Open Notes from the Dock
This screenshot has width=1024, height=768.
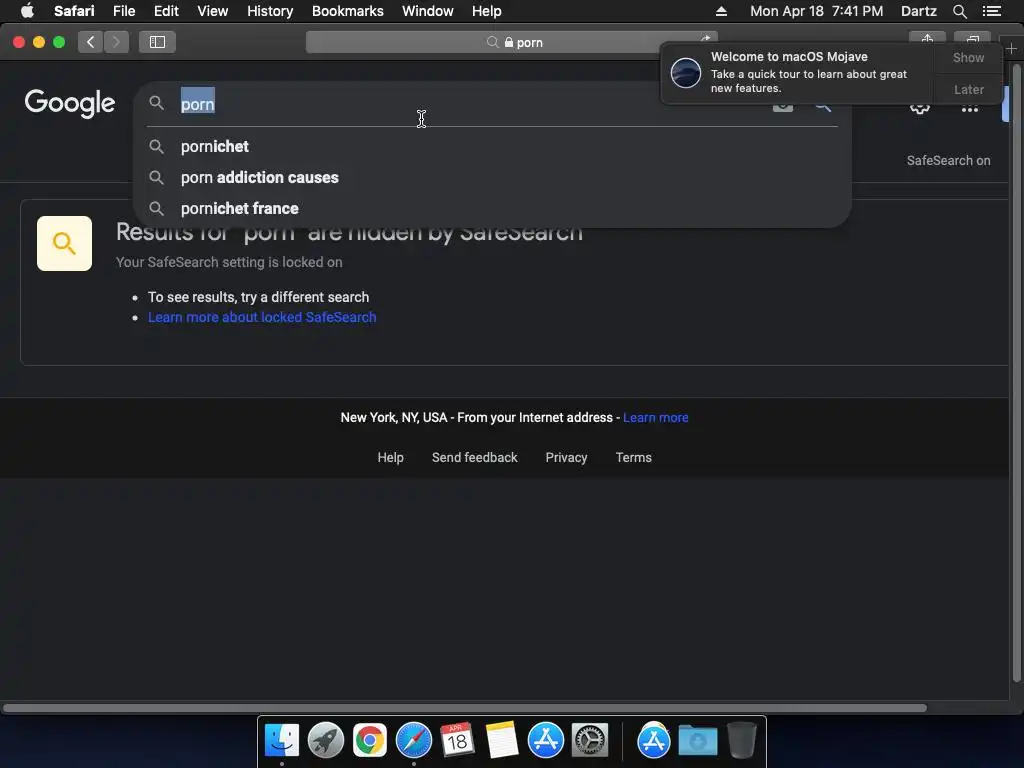pyautogui.click(x=502, y=741)
